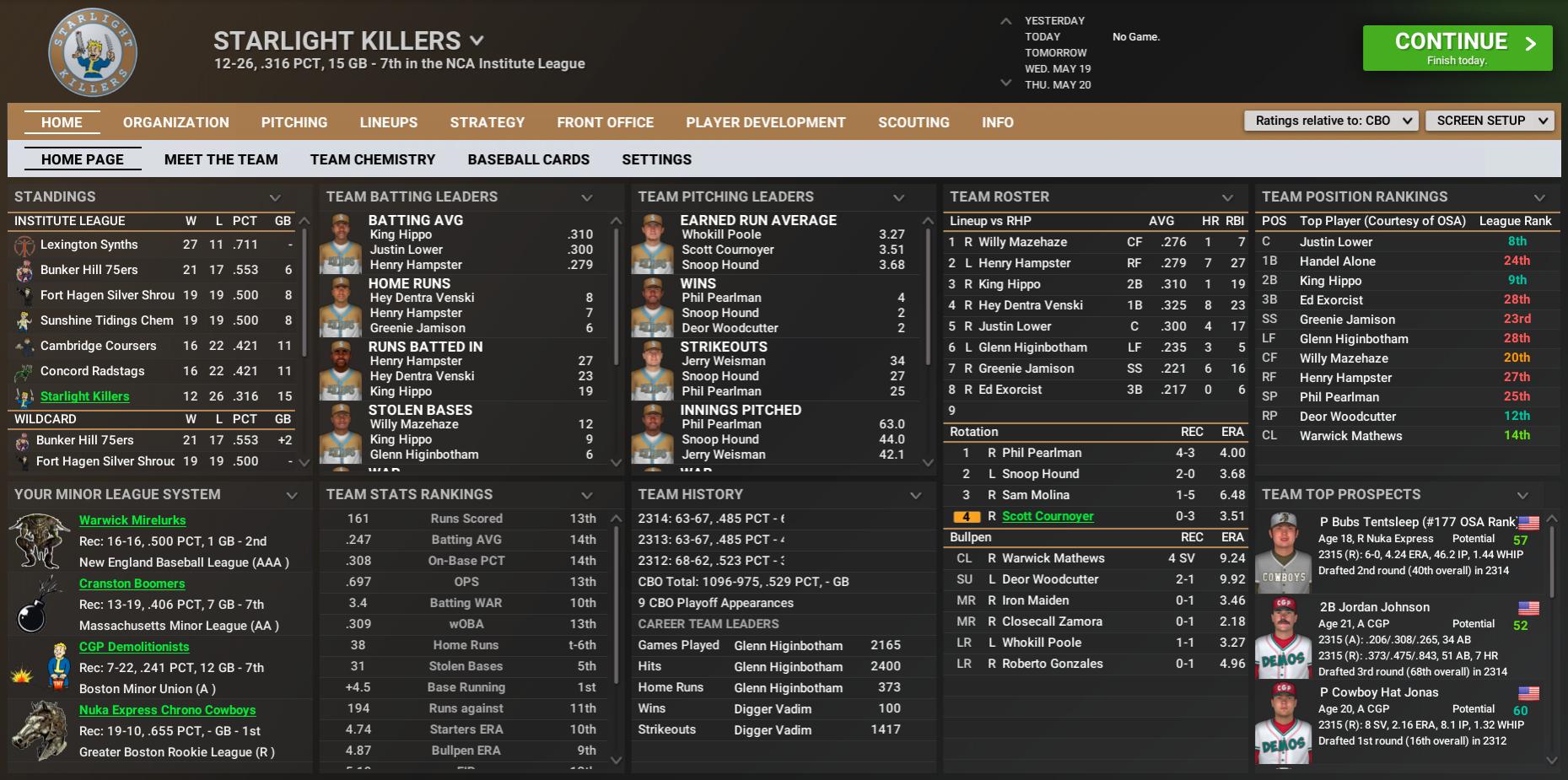Screen dimensions: 1568x780
Task: Click the Warwick Mirelurks team logo
Action: [39, 541]
